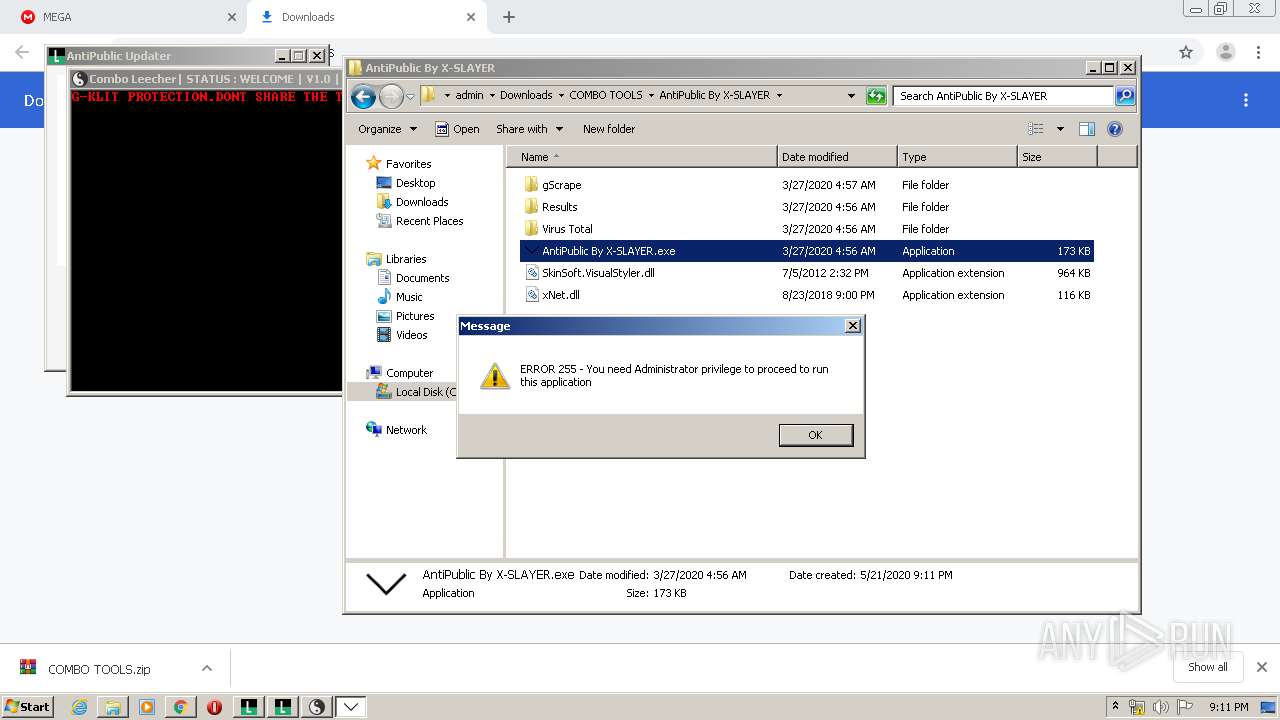Image resolution: width=1280 pixels, height=720 pixels.
Task: Expand the arrow after AntiPublic By X-SLAYER breadcrumb
Action: [779, 96]
